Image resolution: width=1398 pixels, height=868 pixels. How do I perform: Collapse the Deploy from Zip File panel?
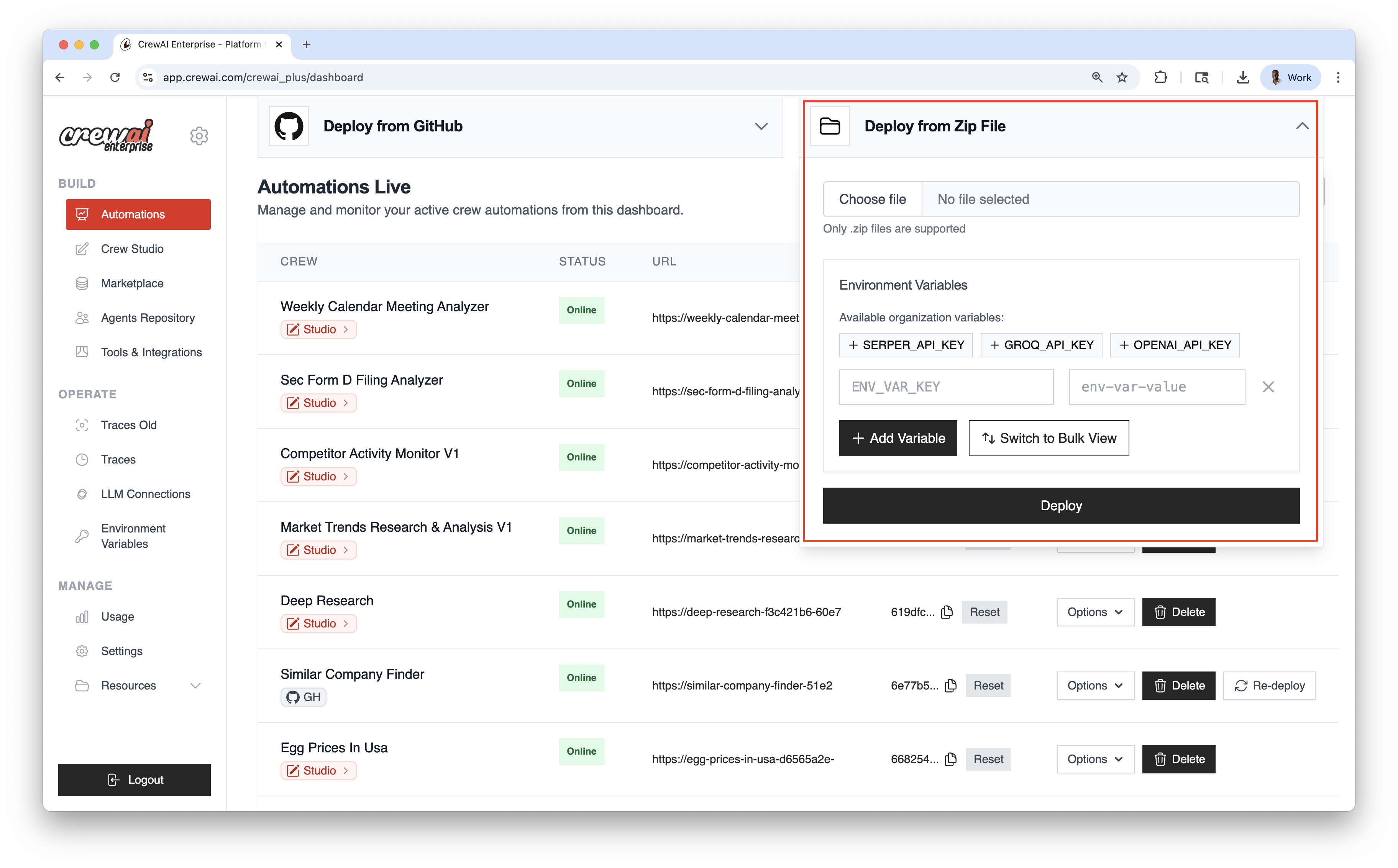coord(1302,126)
